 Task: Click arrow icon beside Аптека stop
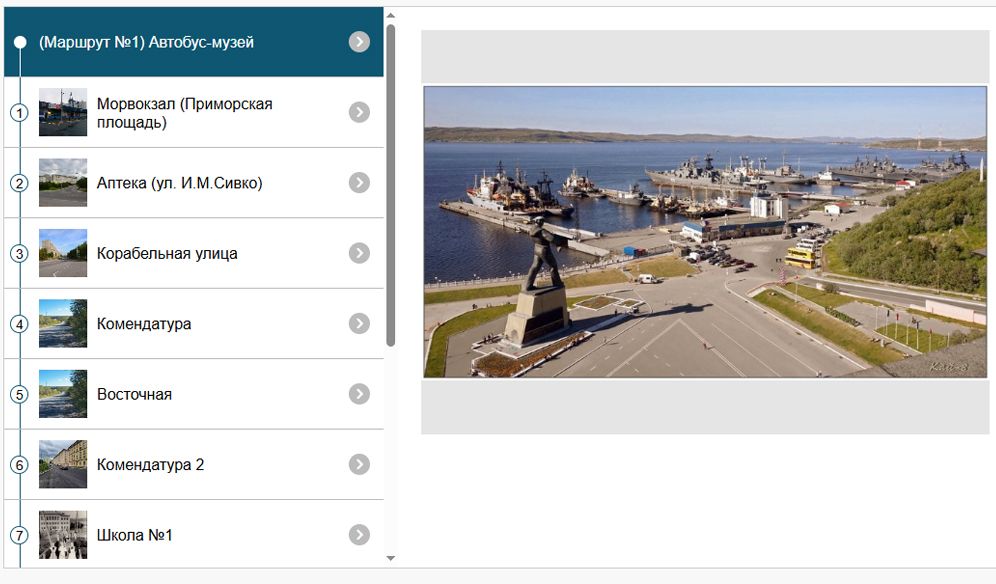359,183
